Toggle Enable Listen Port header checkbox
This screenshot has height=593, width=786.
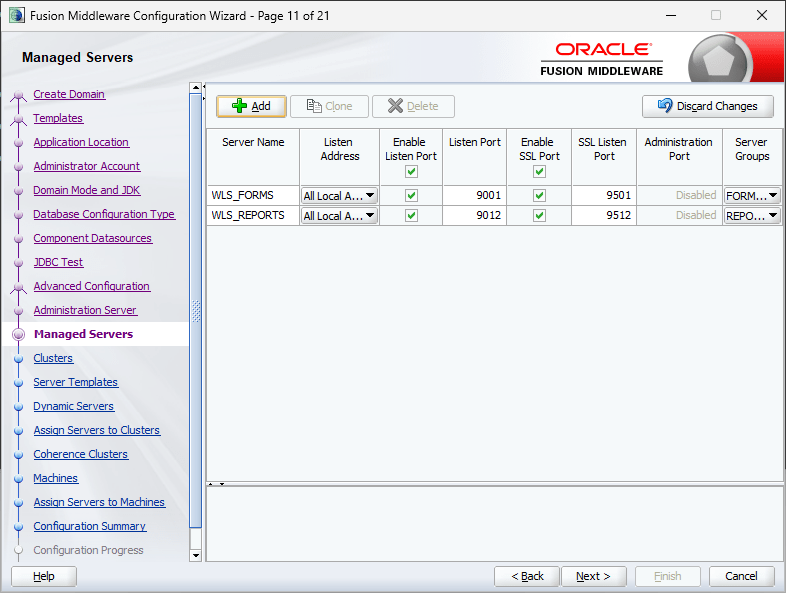(x=412, y=172)
